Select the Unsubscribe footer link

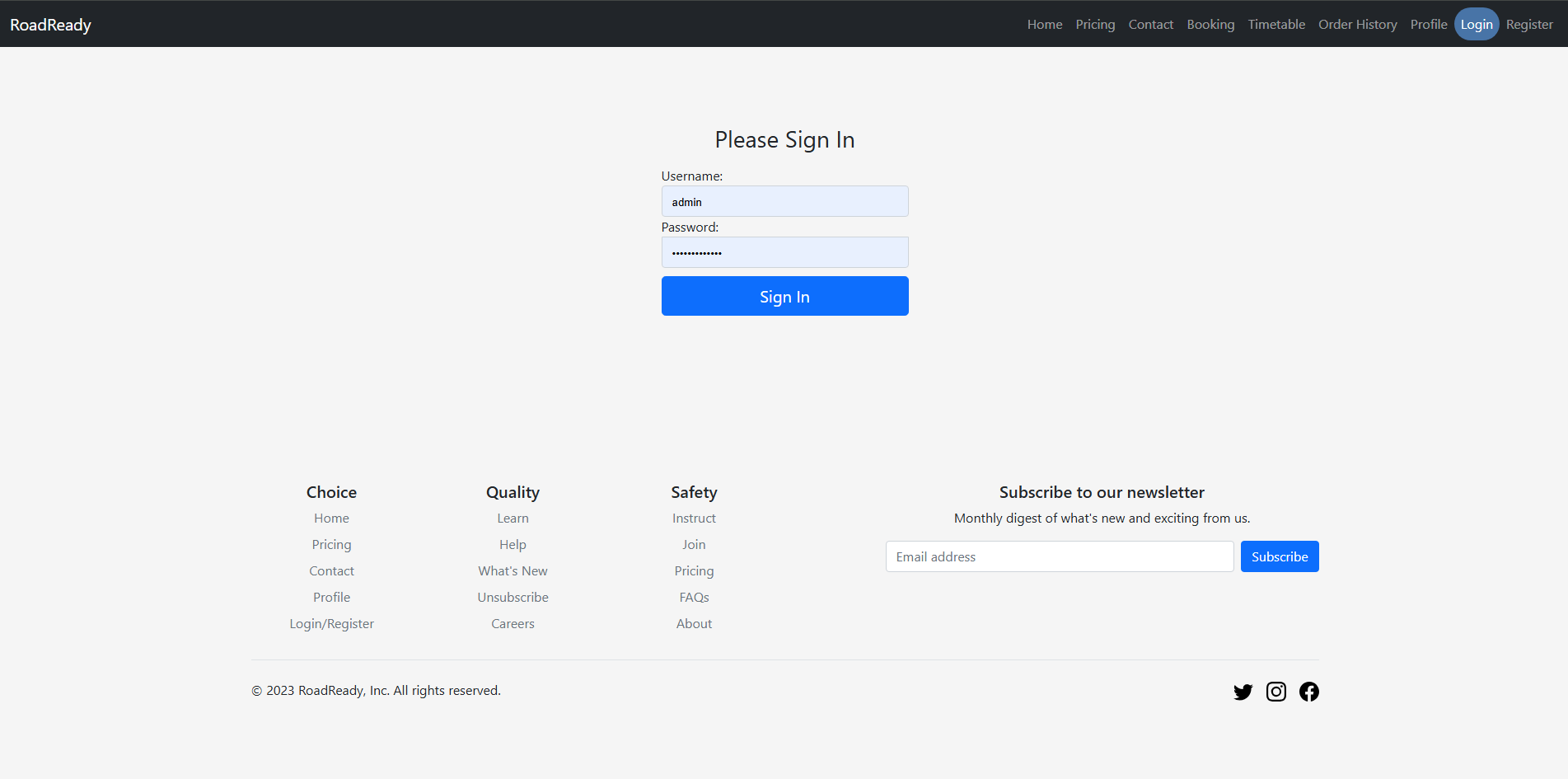point(513,598)
